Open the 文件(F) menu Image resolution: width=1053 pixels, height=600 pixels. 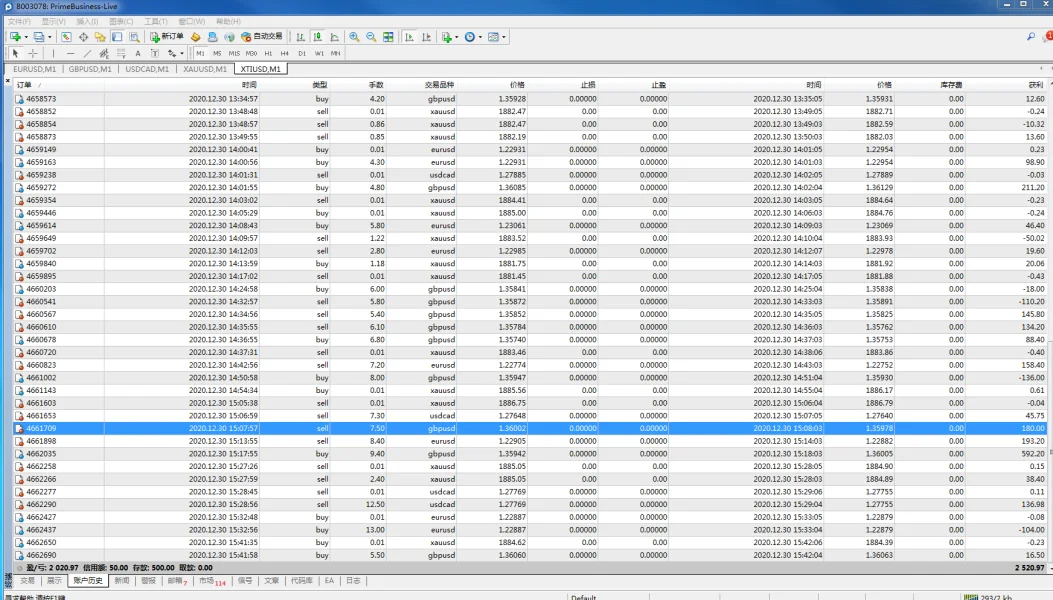tap(21, 21)
